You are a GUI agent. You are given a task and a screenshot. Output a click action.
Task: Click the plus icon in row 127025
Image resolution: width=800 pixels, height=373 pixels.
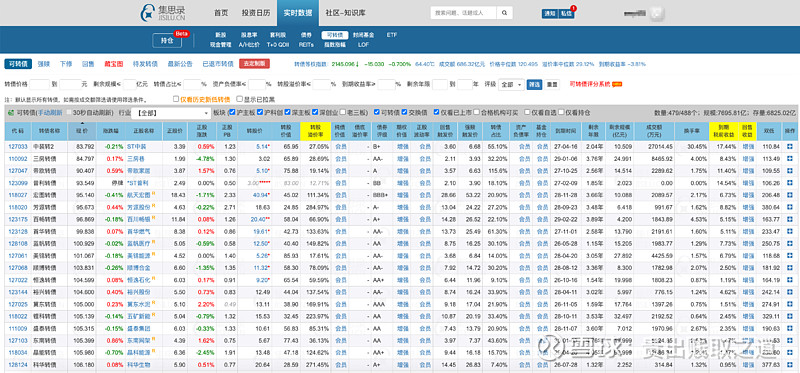click(x=790, y=304)
